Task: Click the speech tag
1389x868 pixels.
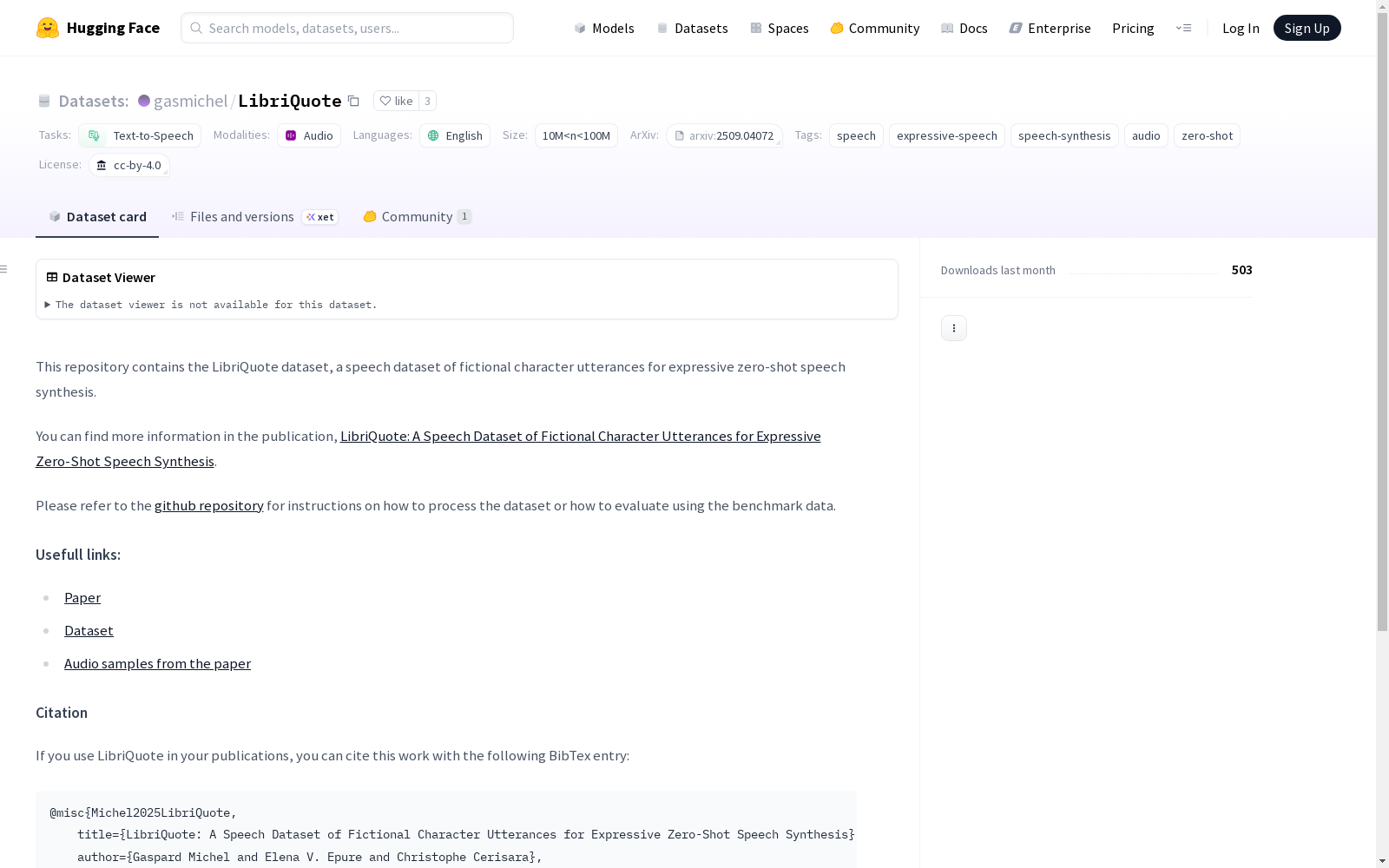Action: (x=856, y=135)
